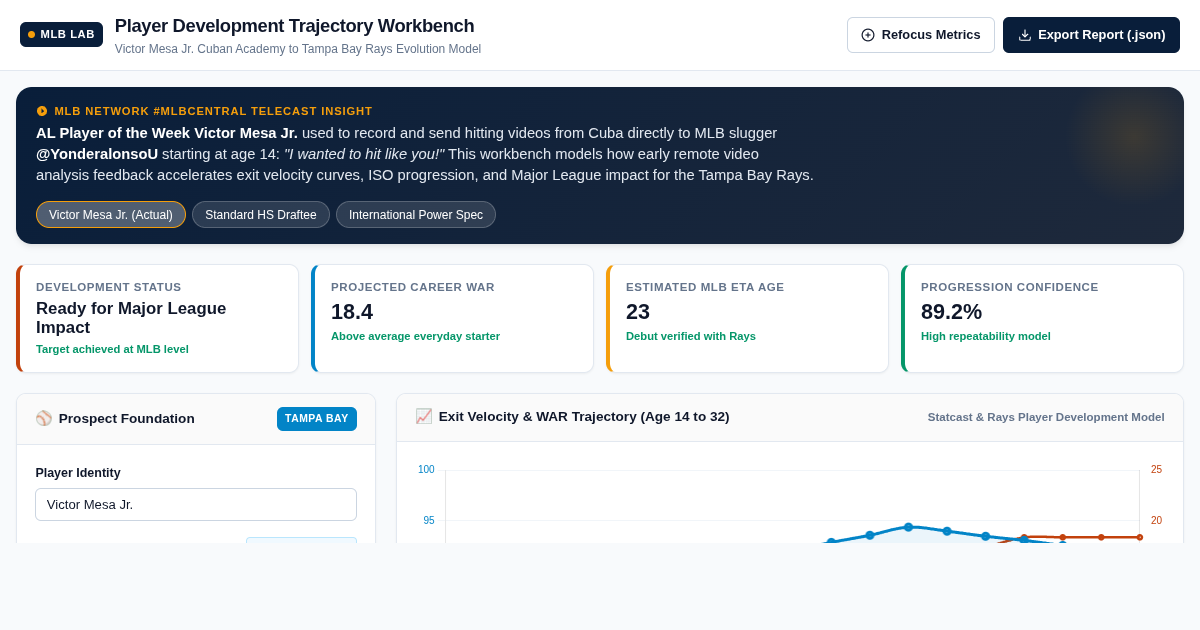Image resolution: width=1200 pixels, height=630 pixels.
Task: Click the chart icon beside Exit Velocity title
Action: pyautogui.click(x=424, y=416)
